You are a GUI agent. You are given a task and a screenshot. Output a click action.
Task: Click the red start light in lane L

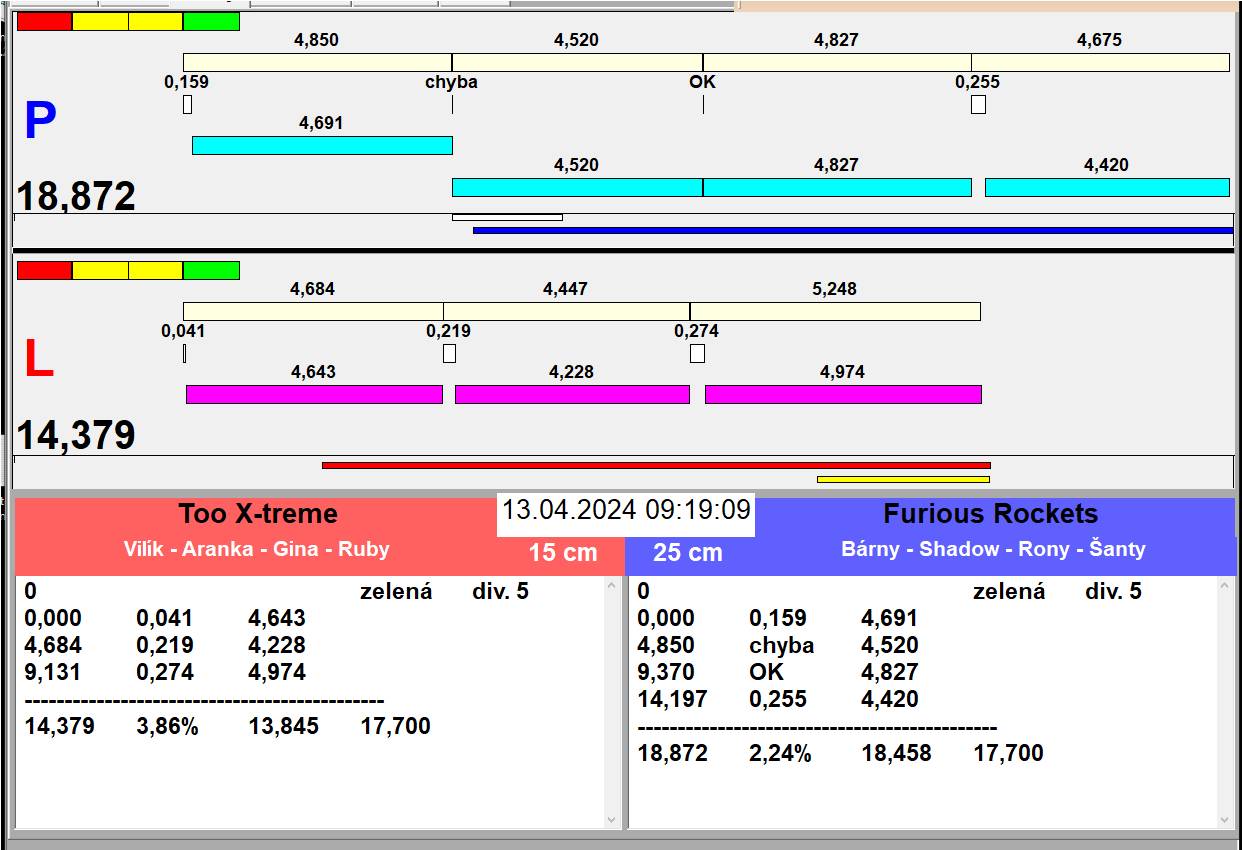point(45,270)
